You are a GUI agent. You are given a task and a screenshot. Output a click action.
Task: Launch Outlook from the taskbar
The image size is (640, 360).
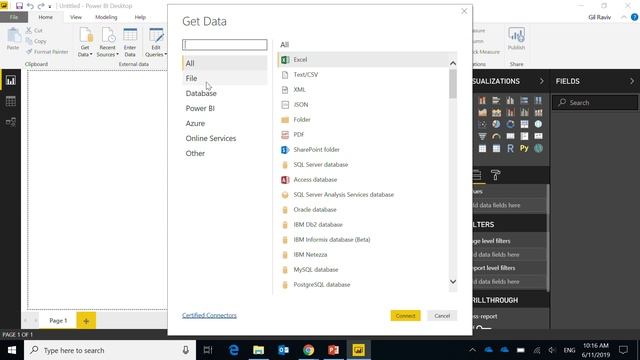pos(283,350)
